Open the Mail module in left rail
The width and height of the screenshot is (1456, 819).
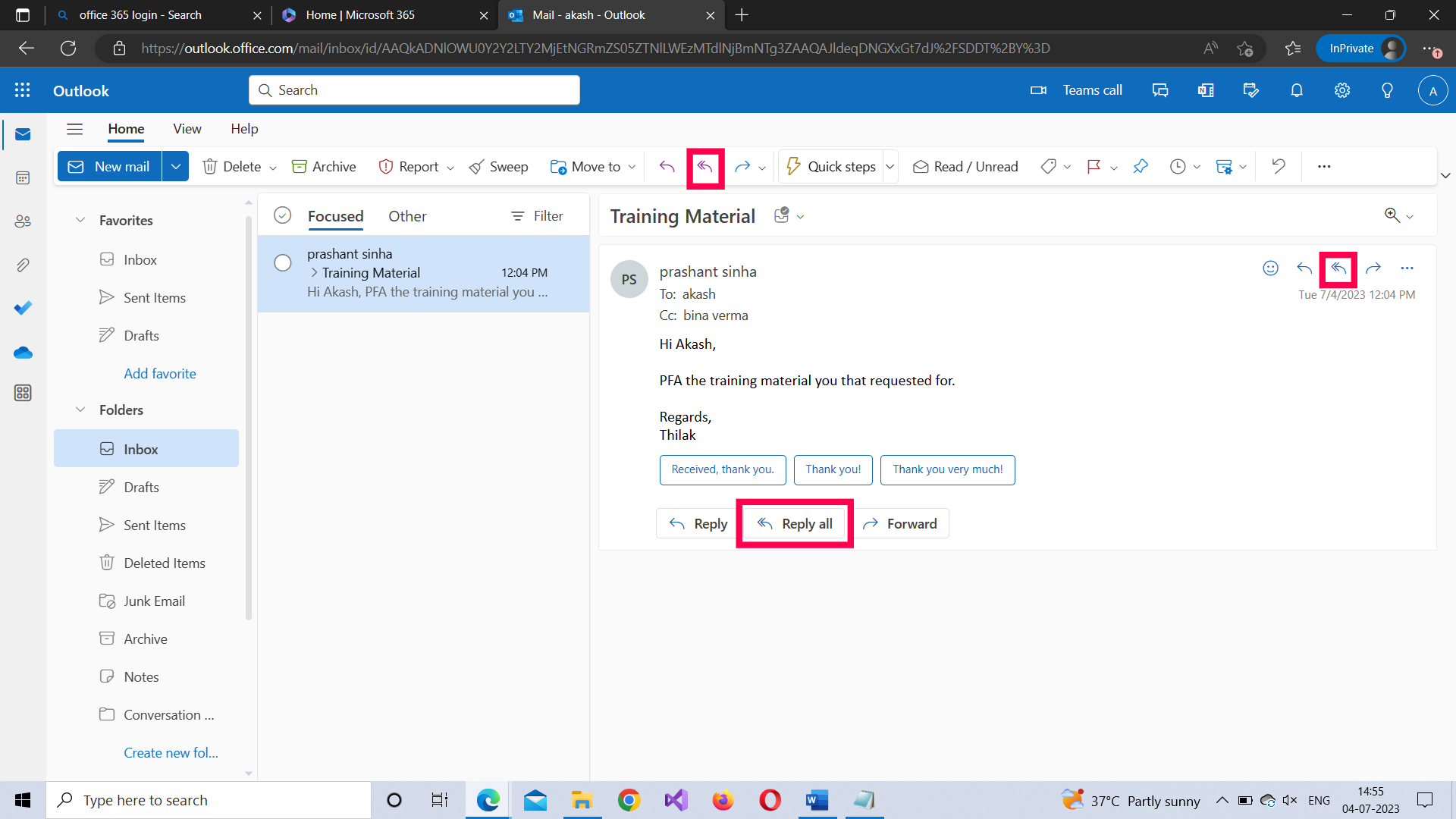(23, 134)
